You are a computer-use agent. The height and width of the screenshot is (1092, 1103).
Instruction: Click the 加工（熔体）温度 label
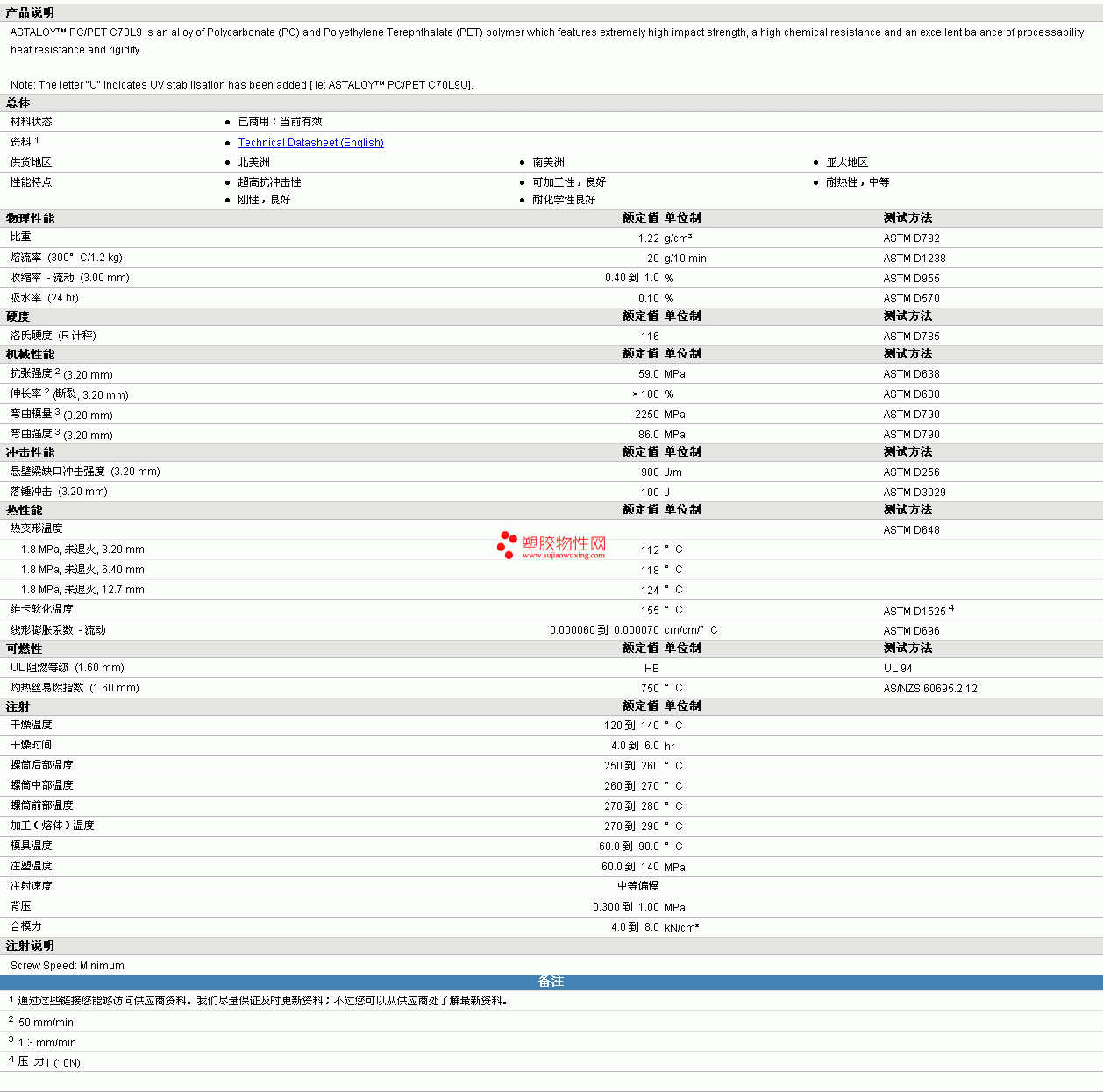click(x=53, y=826)
